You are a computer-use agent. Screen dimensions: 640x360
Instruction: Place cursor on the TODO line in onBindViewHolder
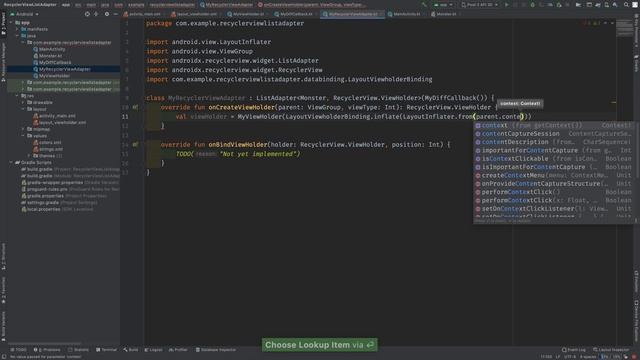(x=238, y=154)
